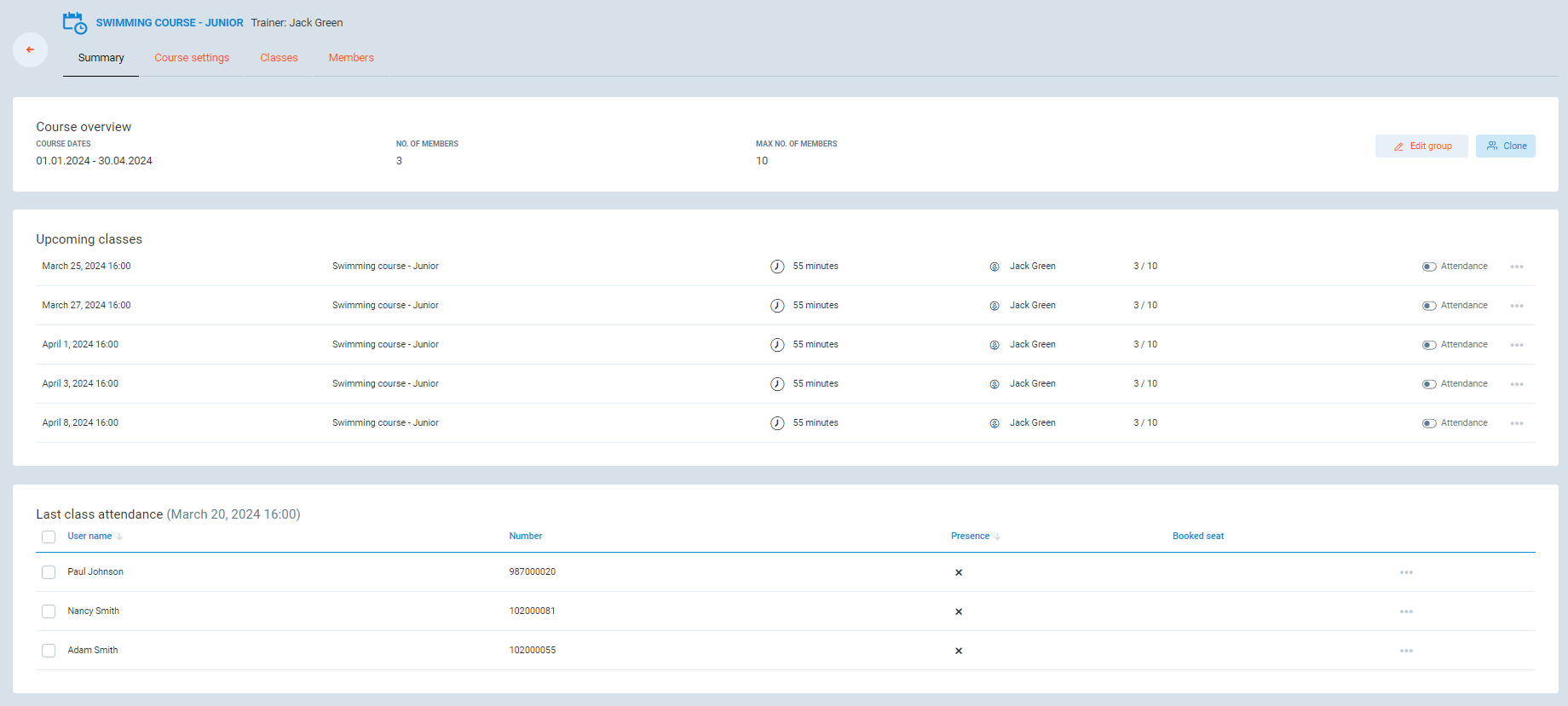Viewport: 1568px width, 706px height.
Task: Open row options for Adam Smith
Action: (x=1405, y=651)
